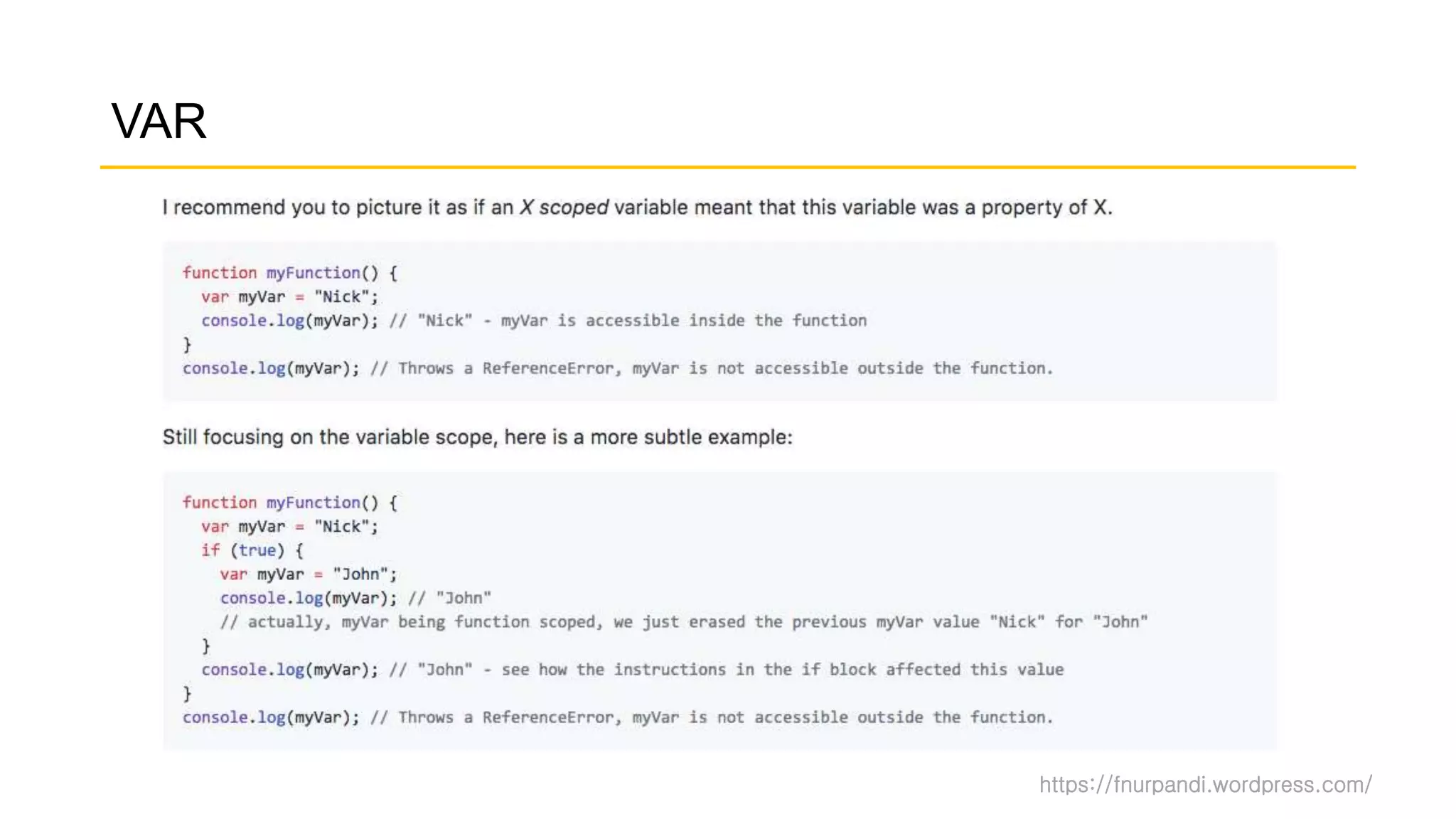Click the closing brace ending the first function
The height and width of the screenshot is (819, 1456).
(x=188, y=345)
